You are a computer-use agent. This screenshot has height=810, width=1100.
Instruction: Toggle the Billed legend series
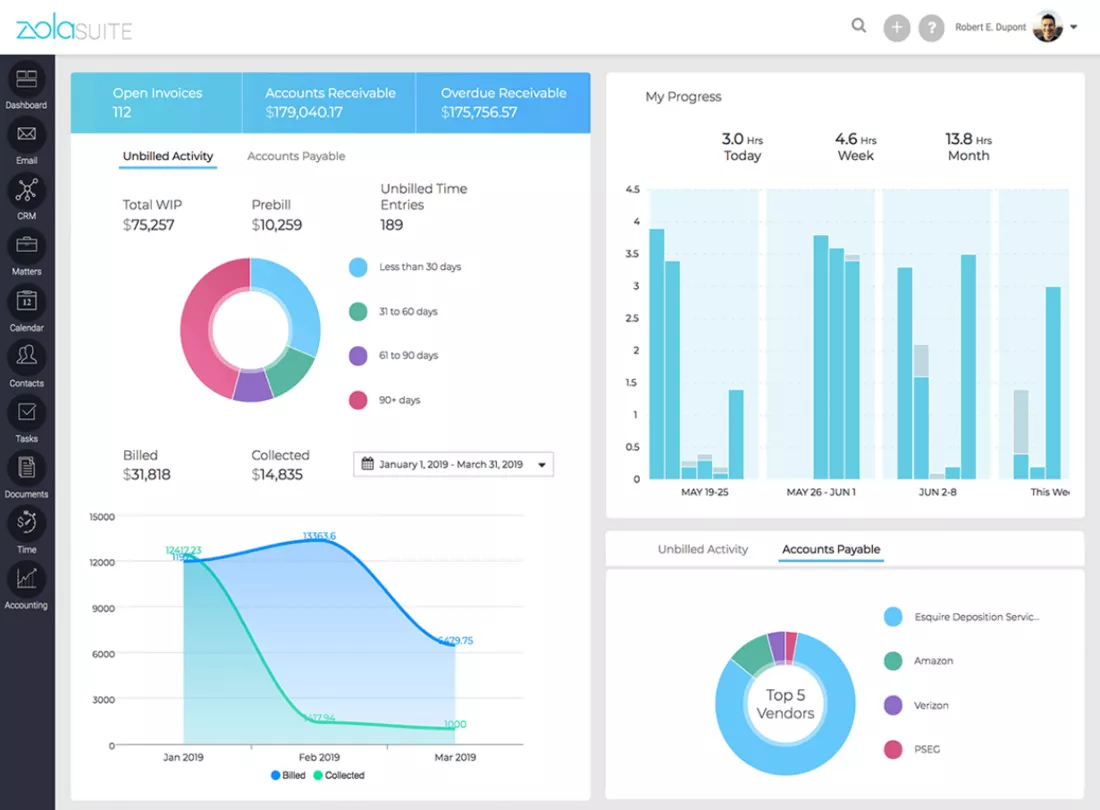pyautogui.click(x=288, y=775)
